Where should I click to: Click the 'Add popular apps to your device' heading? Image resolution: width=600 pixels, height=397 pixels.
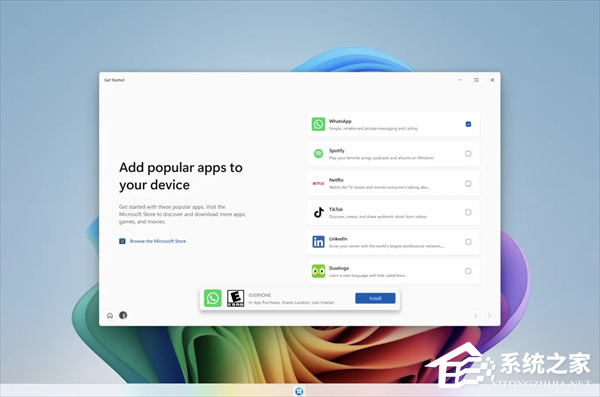pos(181,176)
